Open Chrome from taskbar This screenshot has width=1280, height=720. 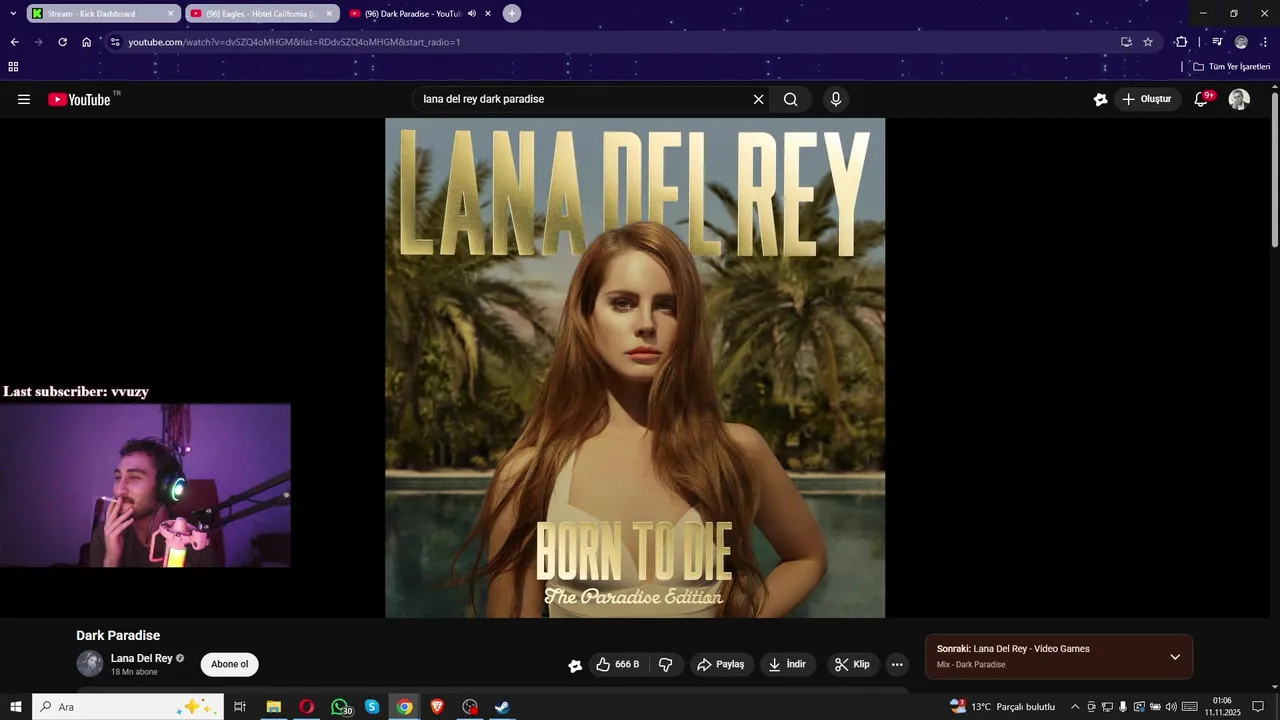click(x=404, y=707)
